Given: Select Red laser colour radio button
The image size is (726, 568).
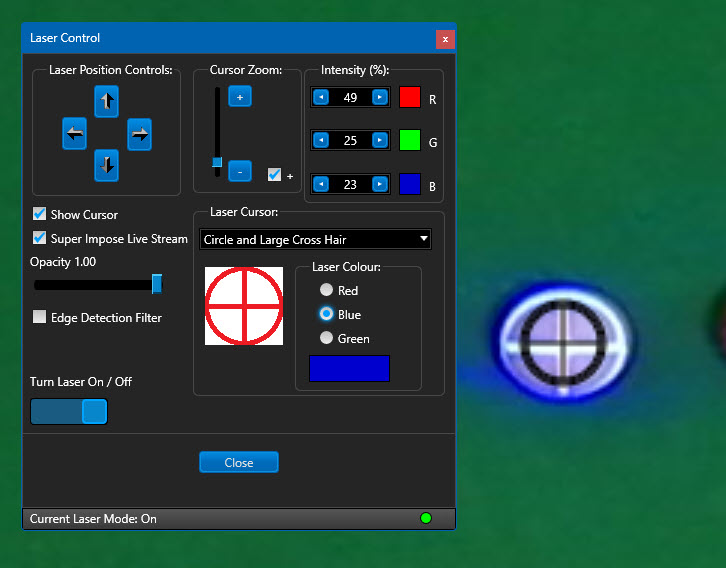Looking at the screenshot, I should (326, 290).
